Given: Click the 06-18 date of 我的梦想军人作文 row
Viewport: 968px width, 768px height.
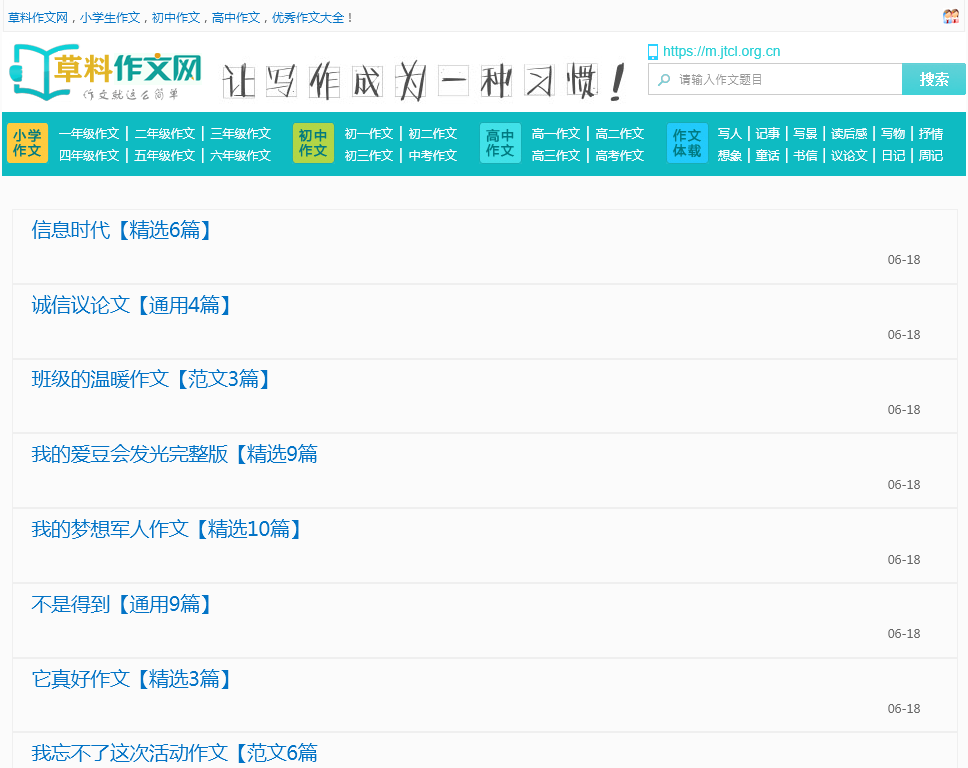Looking at the screenshot, I should tap(904, 560).
